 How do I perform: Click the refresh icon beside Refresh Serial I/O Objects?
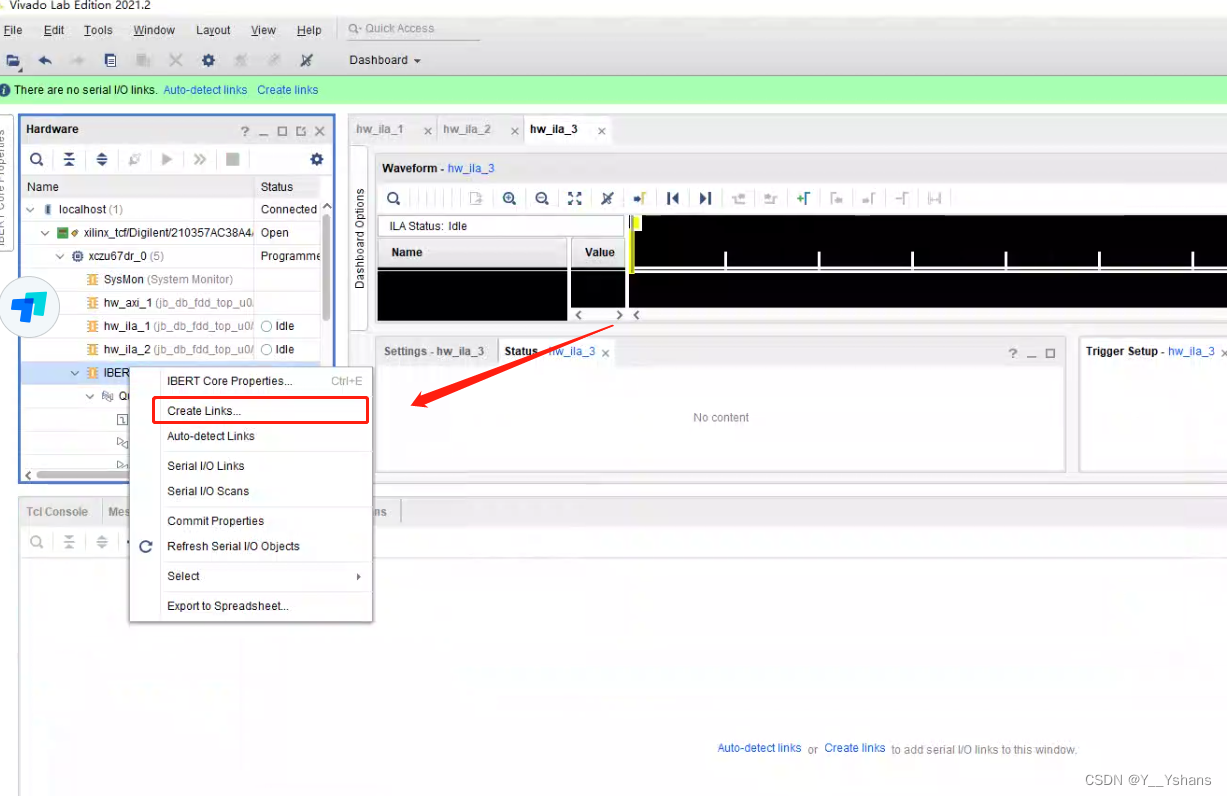(146, 546)
